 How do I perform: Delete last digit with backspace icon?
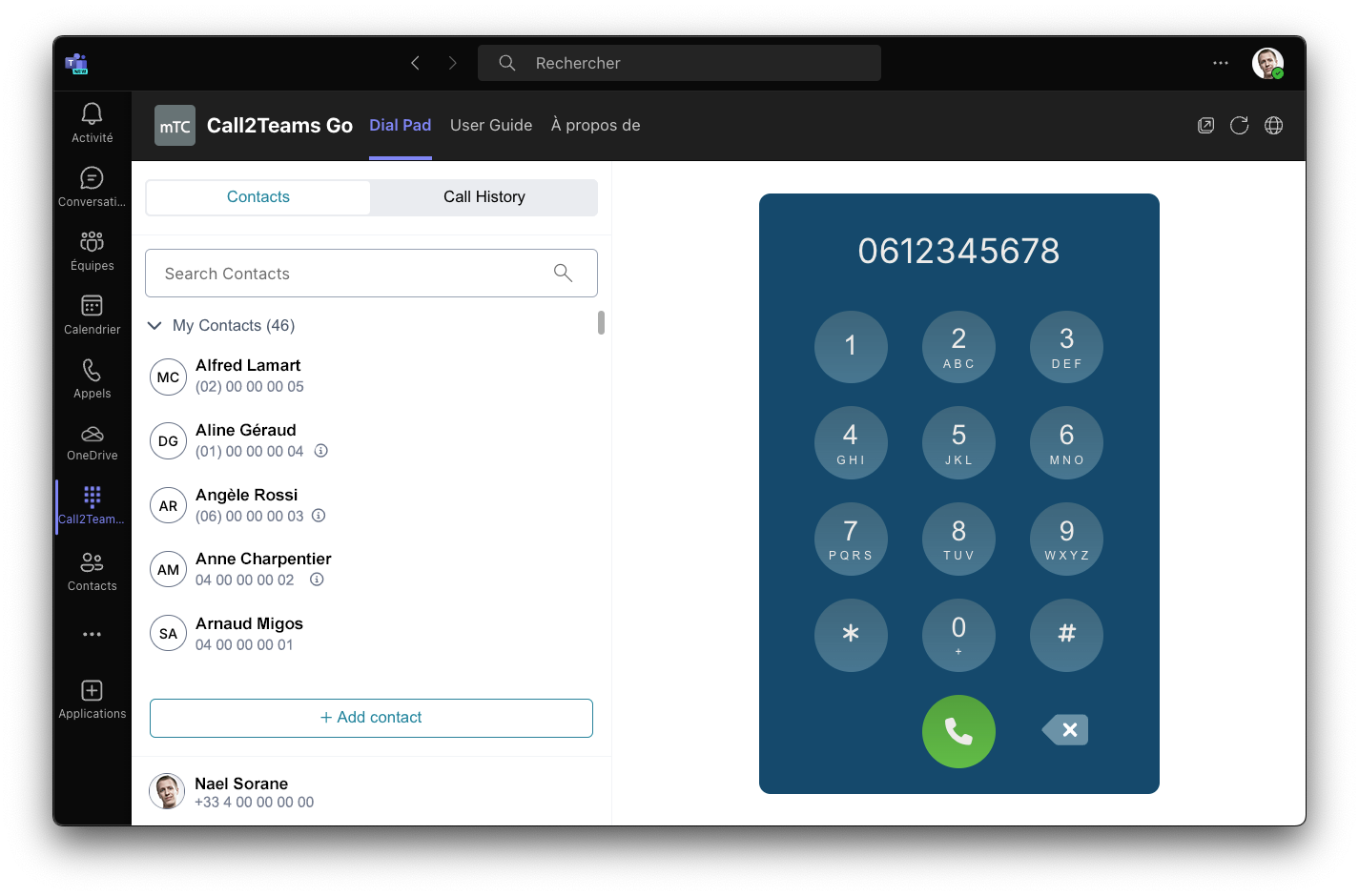click(x=1066, y=730)
